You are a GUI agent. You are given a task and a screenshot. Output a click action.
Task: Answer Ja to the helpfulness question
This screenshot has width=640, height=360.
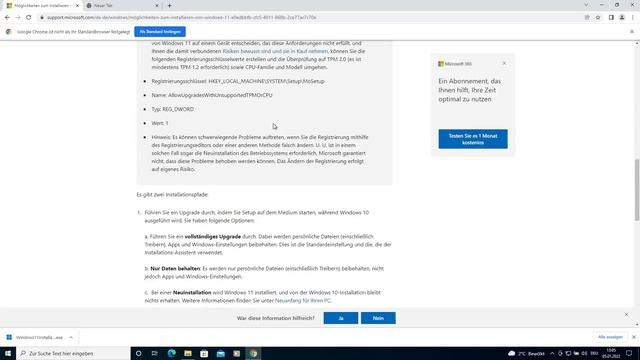coord(341,318)
